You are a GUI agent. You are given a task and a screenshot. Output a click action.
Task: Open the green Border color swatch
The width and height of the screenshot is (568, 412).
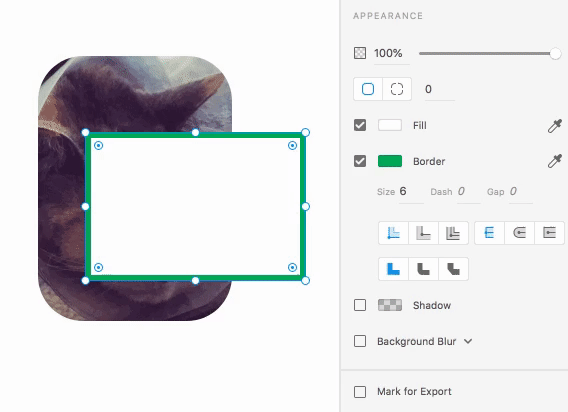coord(390,161)
